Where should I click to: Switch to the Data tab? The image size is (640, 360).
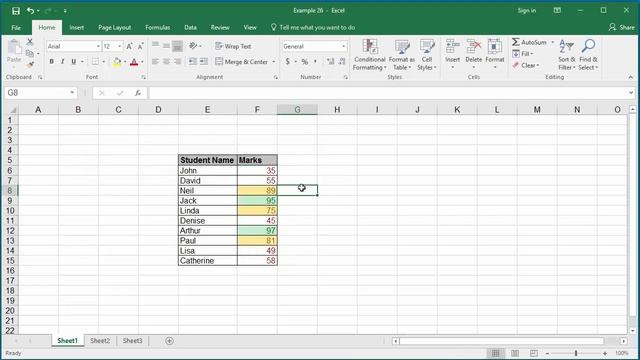pos(190,27)
